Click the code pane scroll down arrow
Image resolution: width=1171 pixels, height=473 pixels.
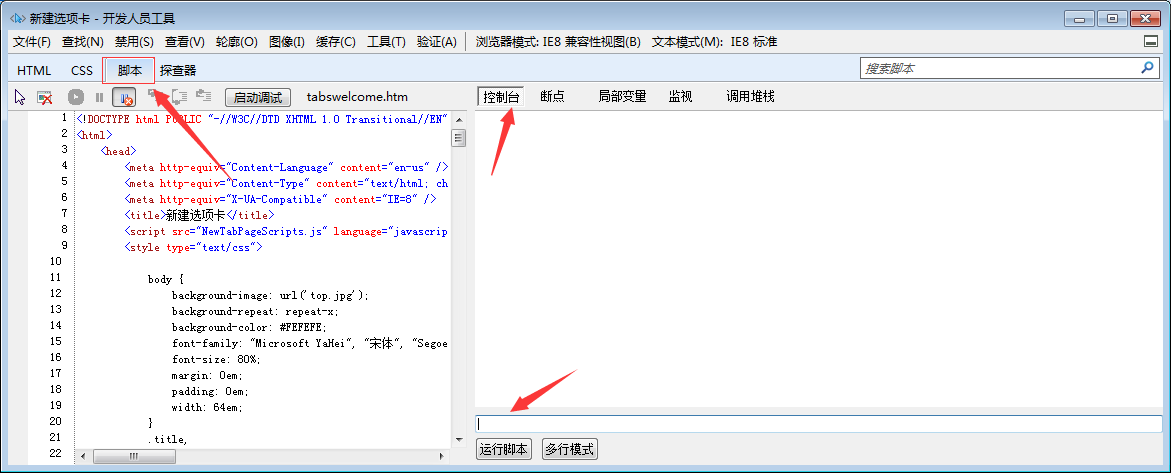[459, 439]
